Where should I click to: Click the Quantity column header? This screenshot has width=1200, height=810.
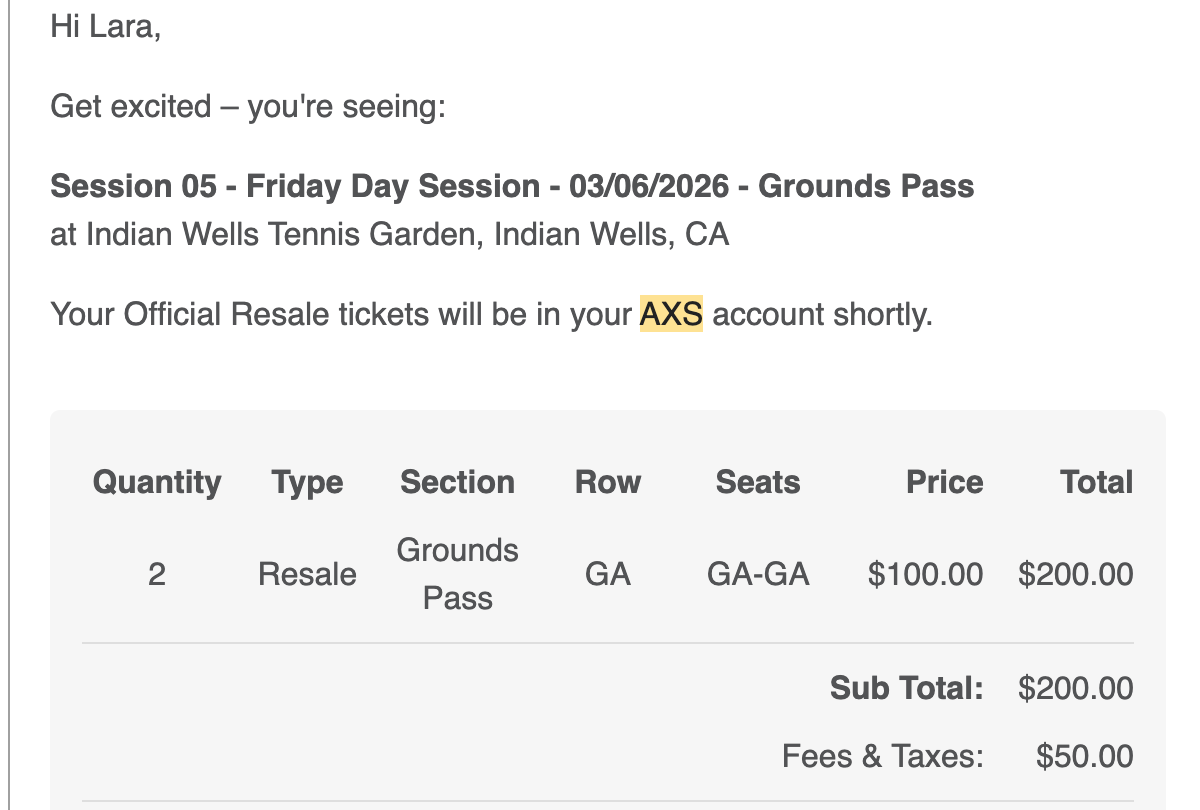(x=157, y=482)
